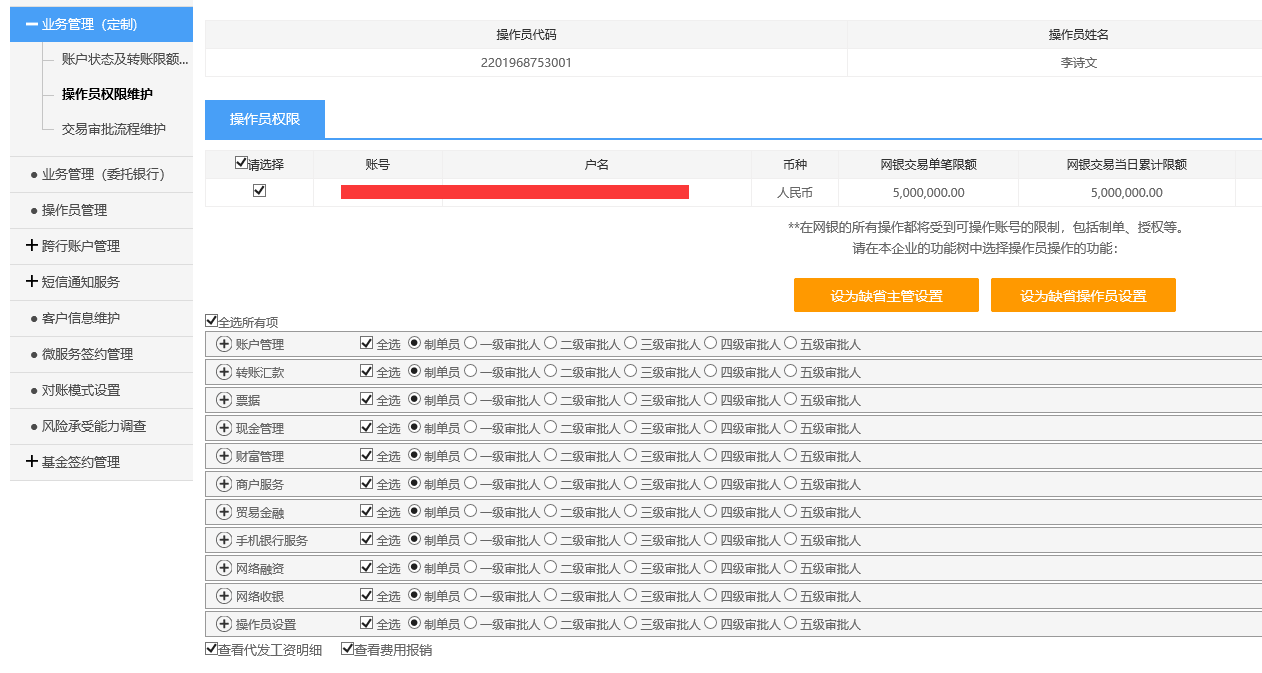The width and height of the screenshot is (1262, 673).
Task: Toggle the 查看代发工资明细 checkbox
Action: click(211, 649)
